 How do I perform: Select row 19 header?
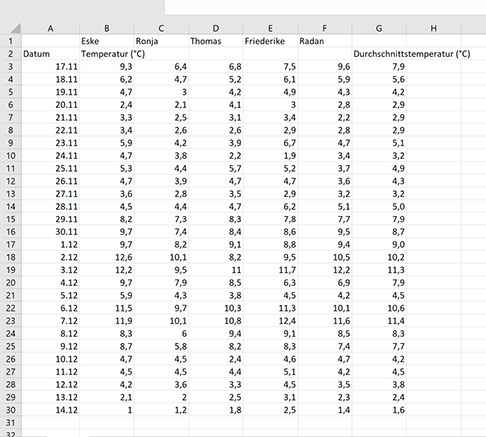pyautogui.click(x=11, y=270)
